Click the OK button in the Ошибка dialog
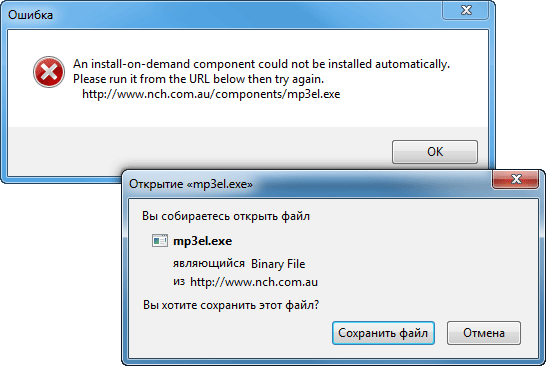Image resolution: width=546 pixels, height=366 pixels. click(435, 152)
